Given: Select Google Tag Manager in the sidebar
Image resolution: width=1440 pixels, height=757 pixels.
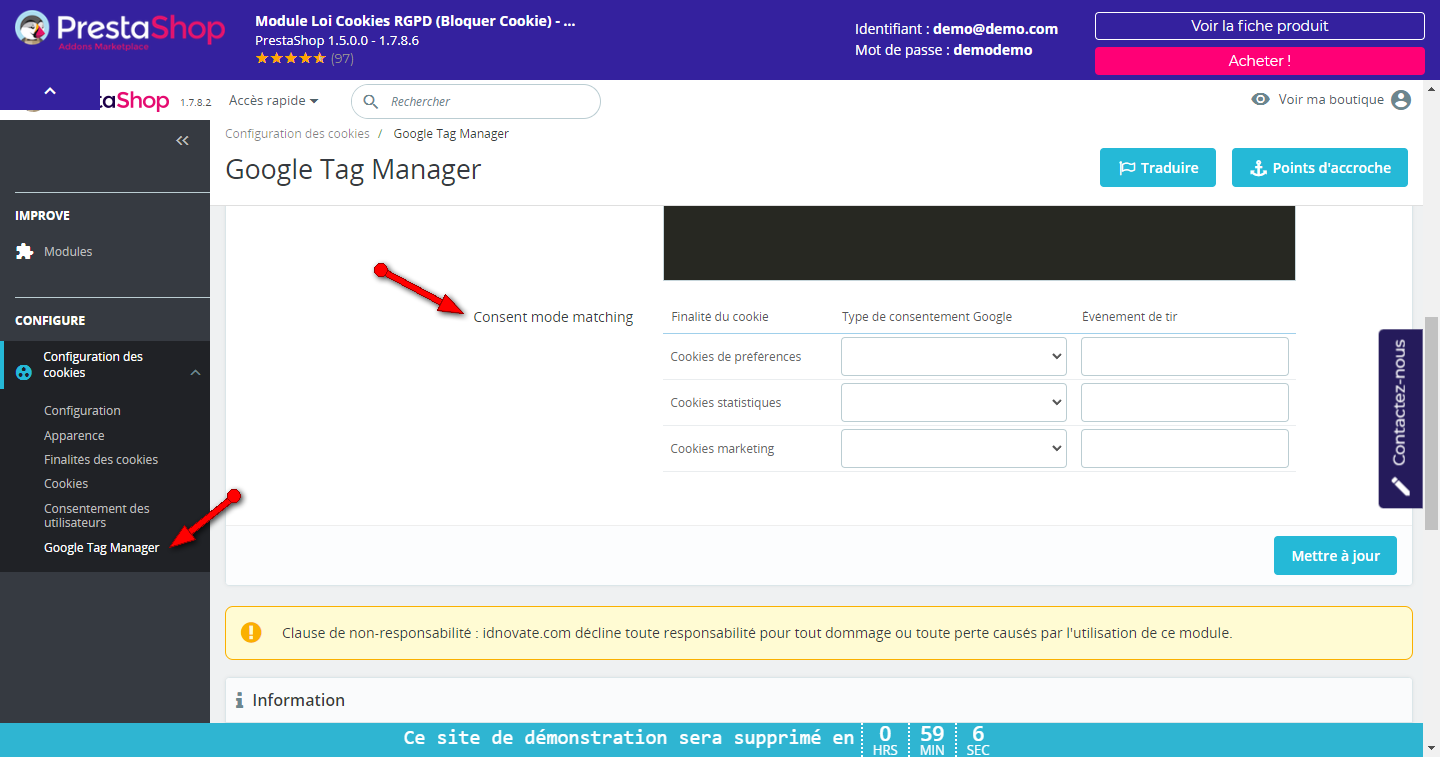Looking at the screenshot, I should tap(101, 548).
